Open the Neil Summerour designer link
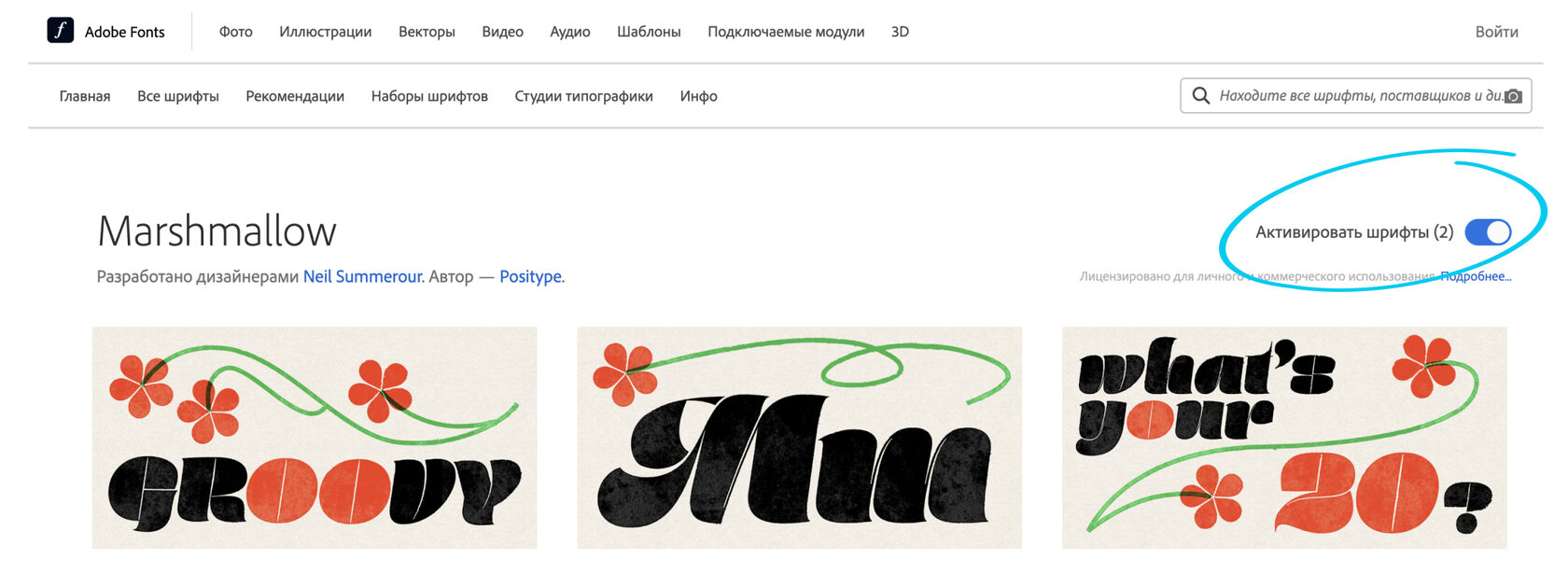 click(362, 276)
